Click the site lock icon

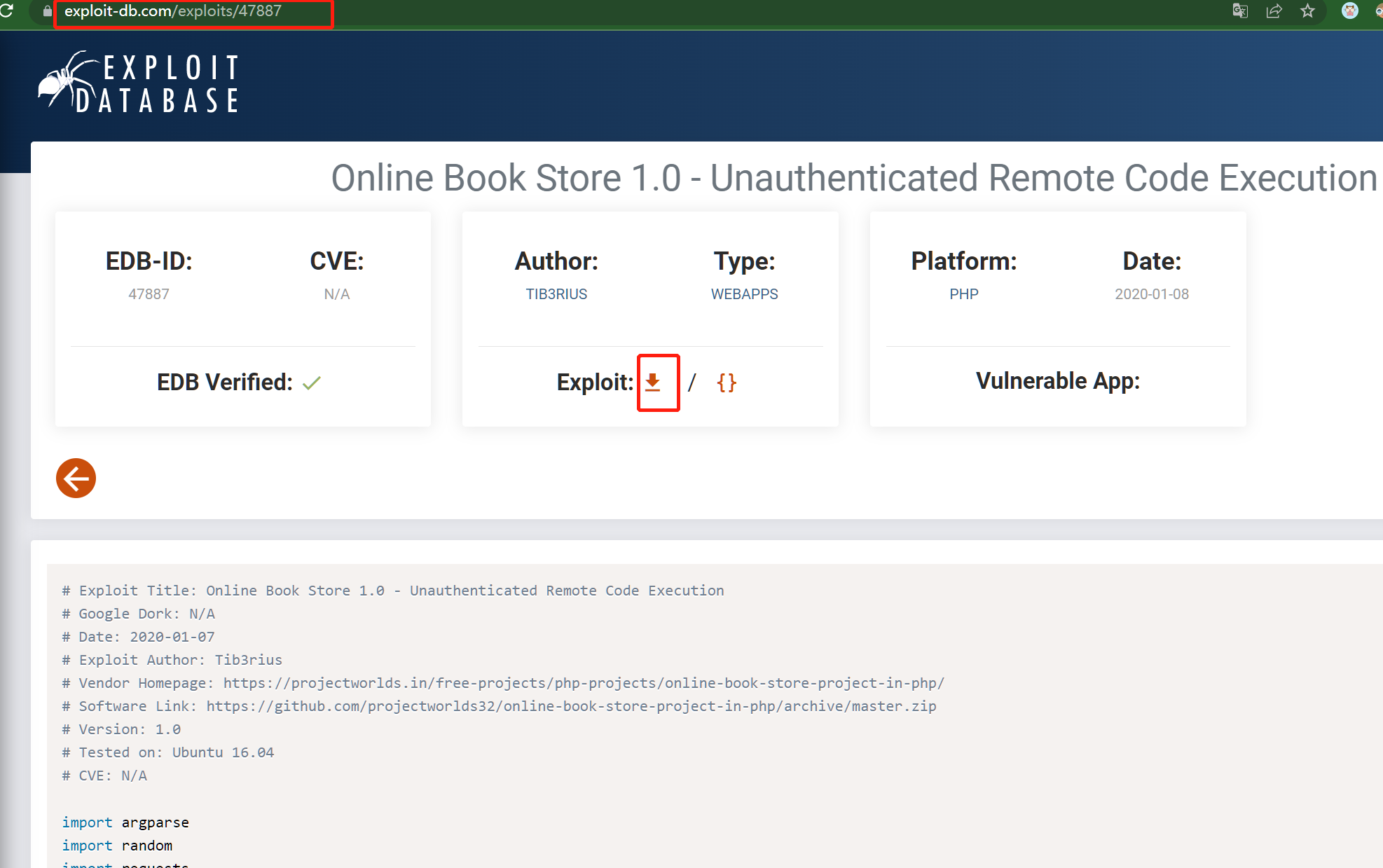pos(47,11)
